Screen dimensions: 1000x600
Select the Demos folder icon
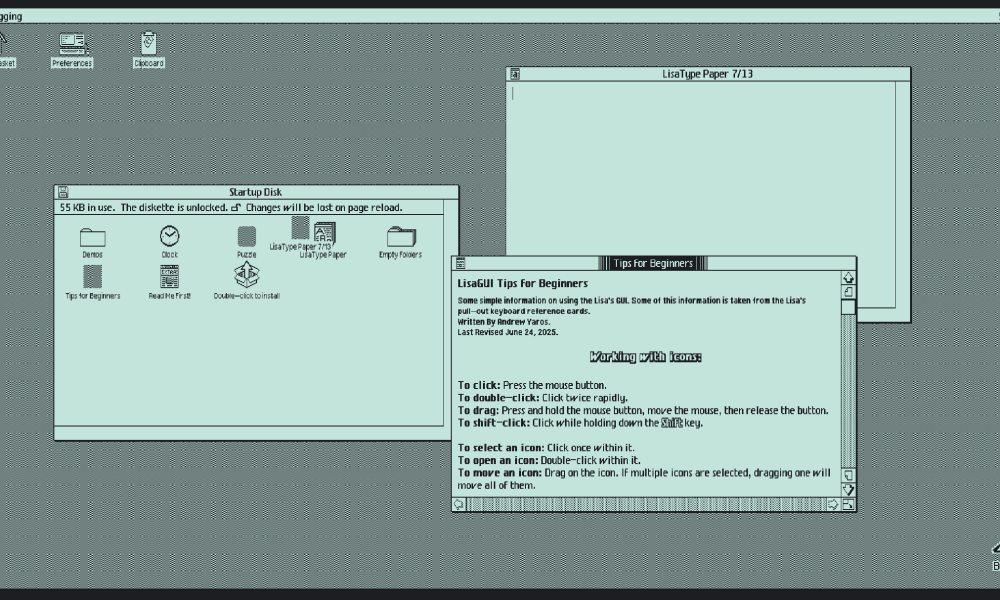(x=92, y=242)
